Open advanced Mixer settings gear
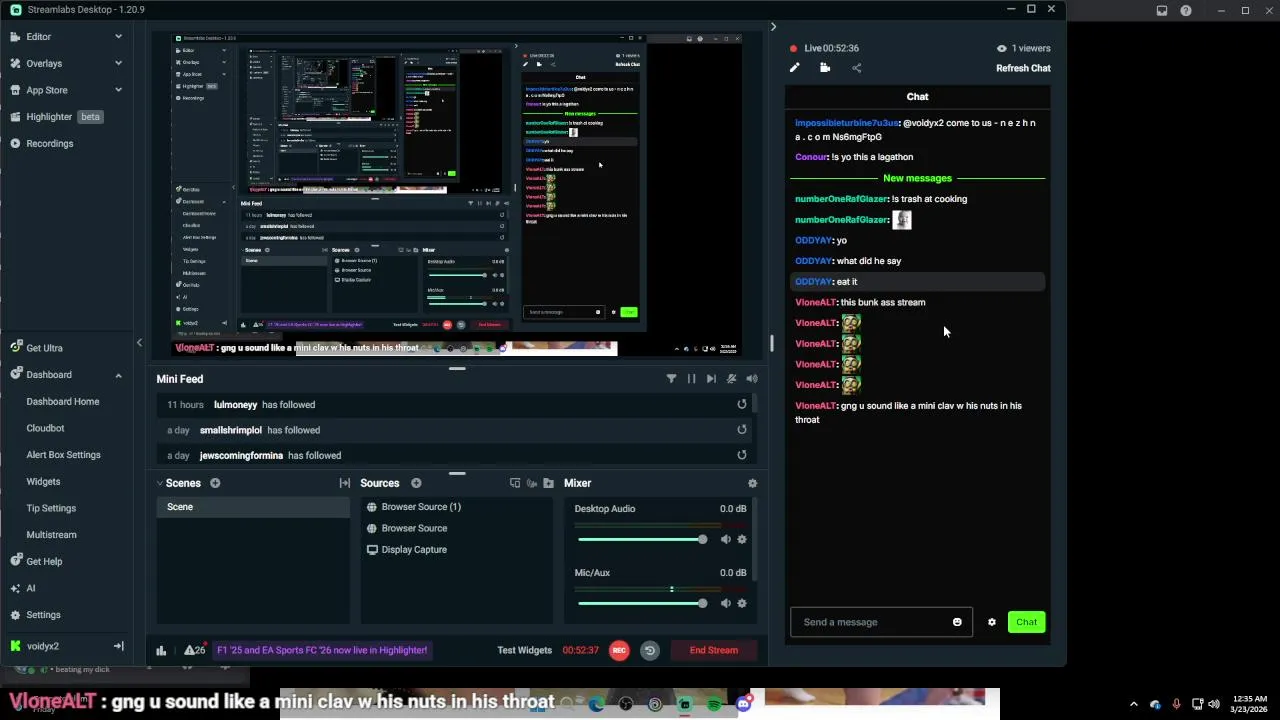1280x720 pixels. coord(753,483)
